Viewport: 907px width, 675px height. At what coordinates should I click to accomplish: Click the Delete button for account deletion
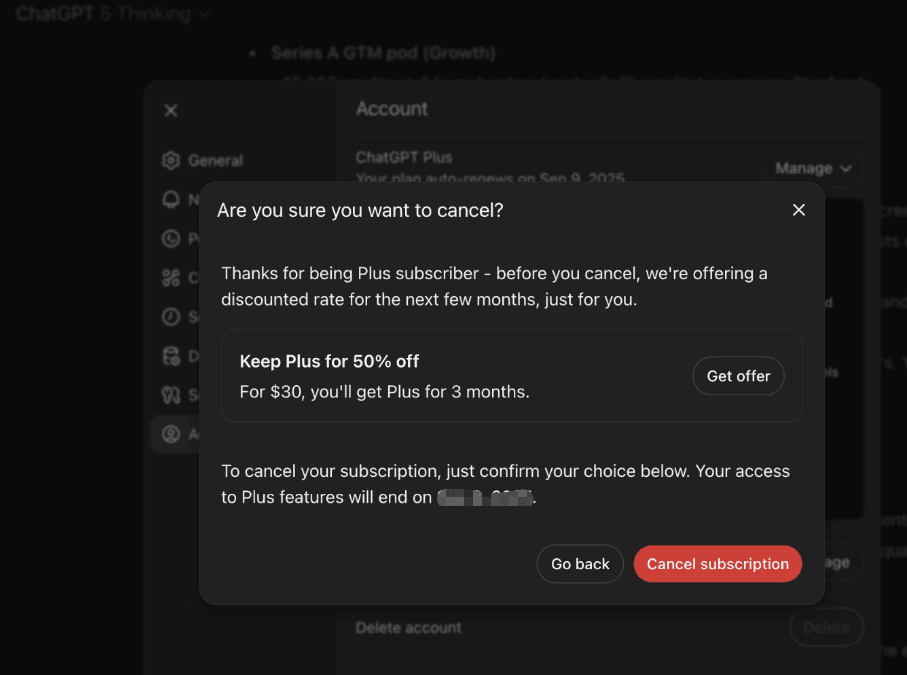[826, 627]
